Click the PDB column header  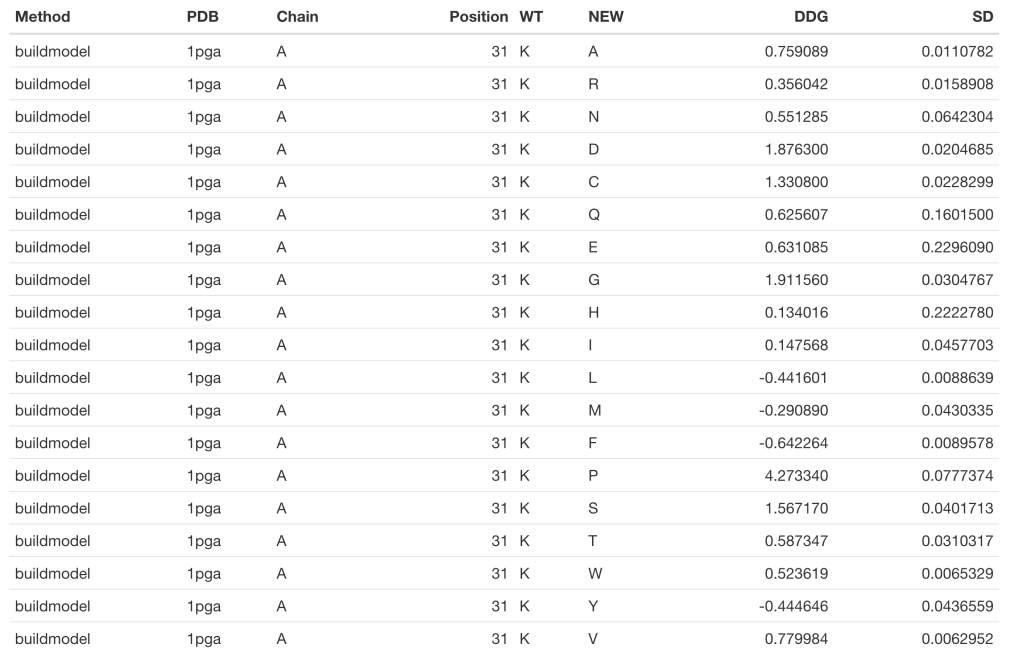(203, 17)
